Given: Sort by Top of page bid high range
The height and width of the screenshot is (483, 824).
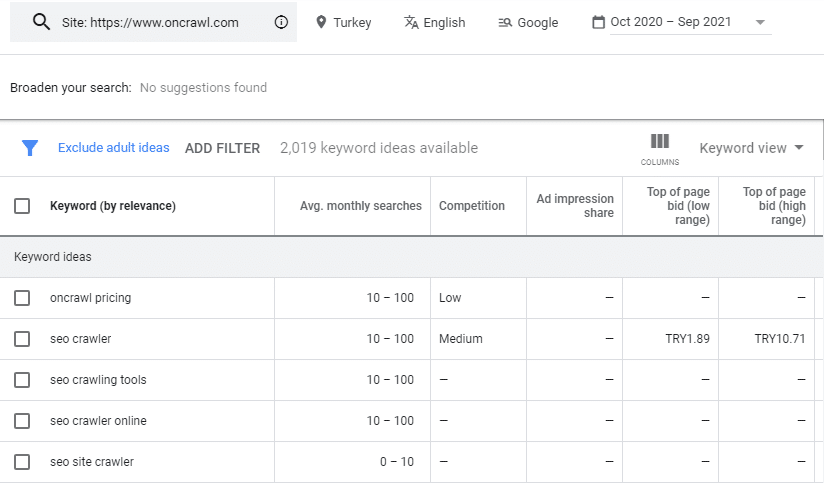Looking at the screenshot, I should coord(774,205).
